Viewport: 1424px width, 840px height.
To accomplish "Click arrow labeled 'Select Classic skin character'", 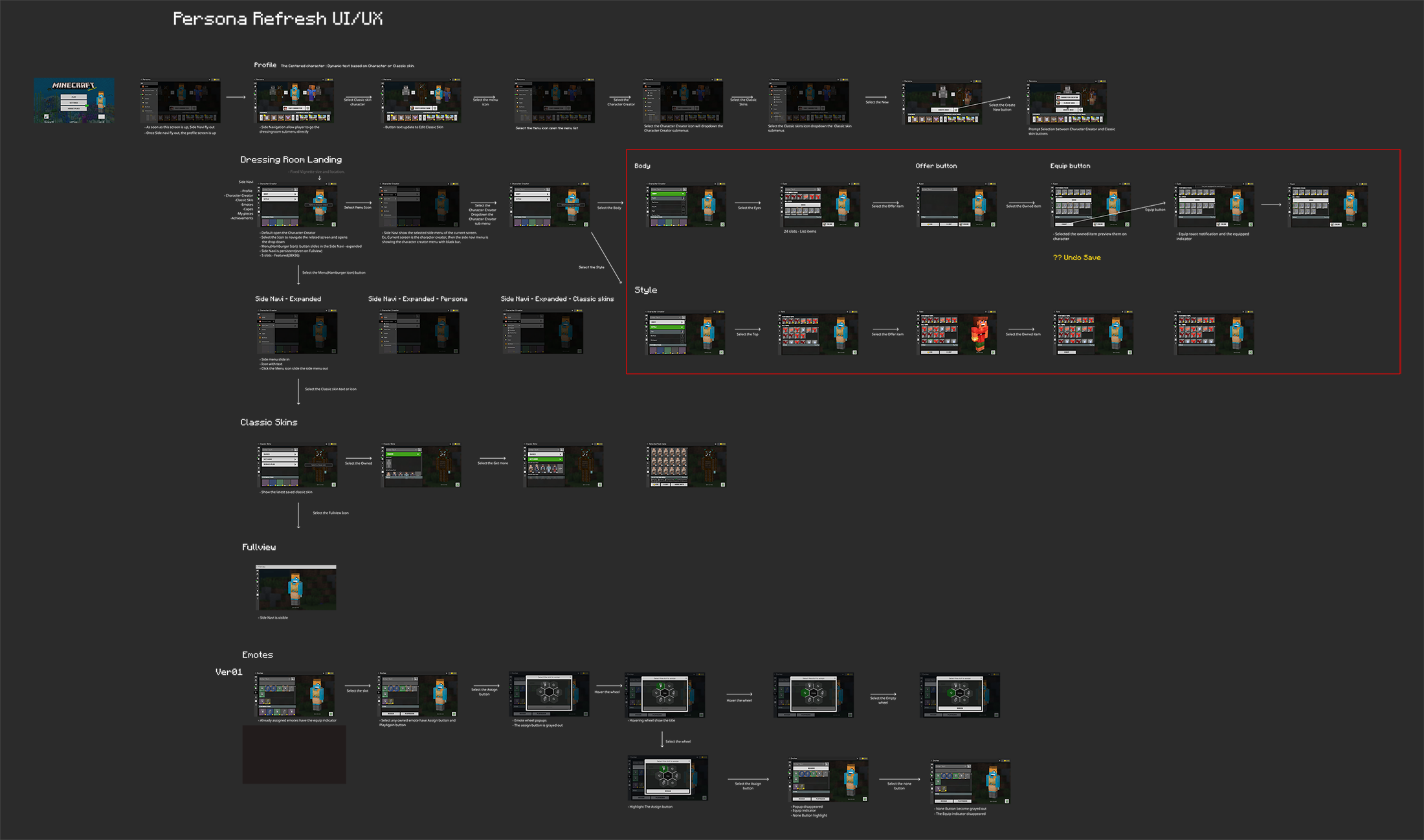I will pos(357,96).
